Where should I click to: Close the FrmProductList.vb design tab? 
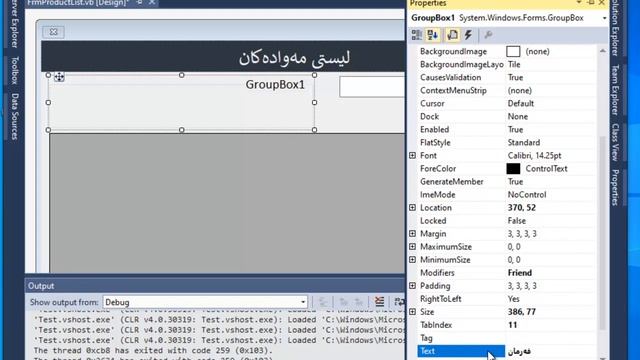coord(152,2)
